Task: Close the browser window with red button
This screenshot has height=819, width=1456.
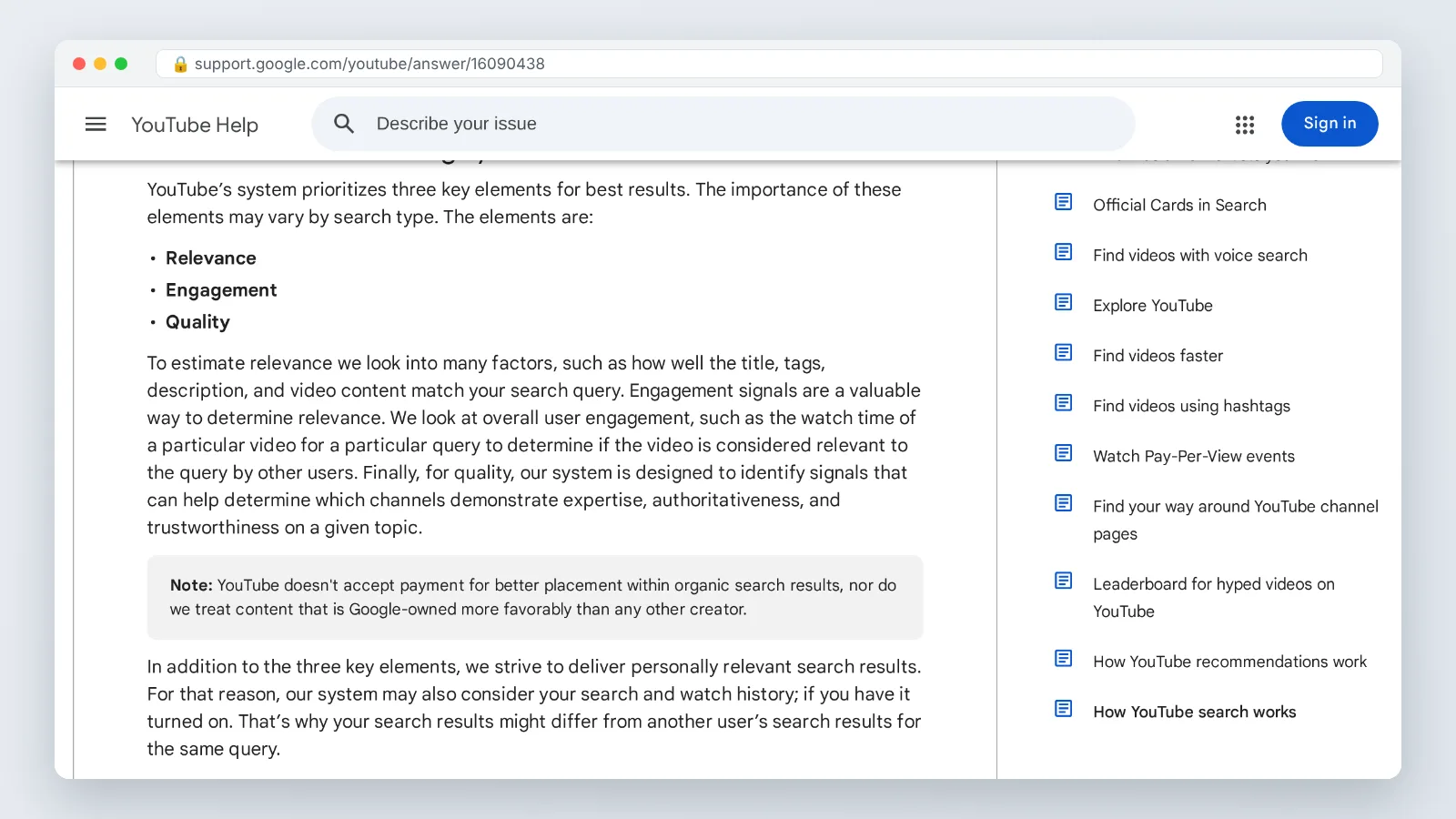Action: [79, 64]
